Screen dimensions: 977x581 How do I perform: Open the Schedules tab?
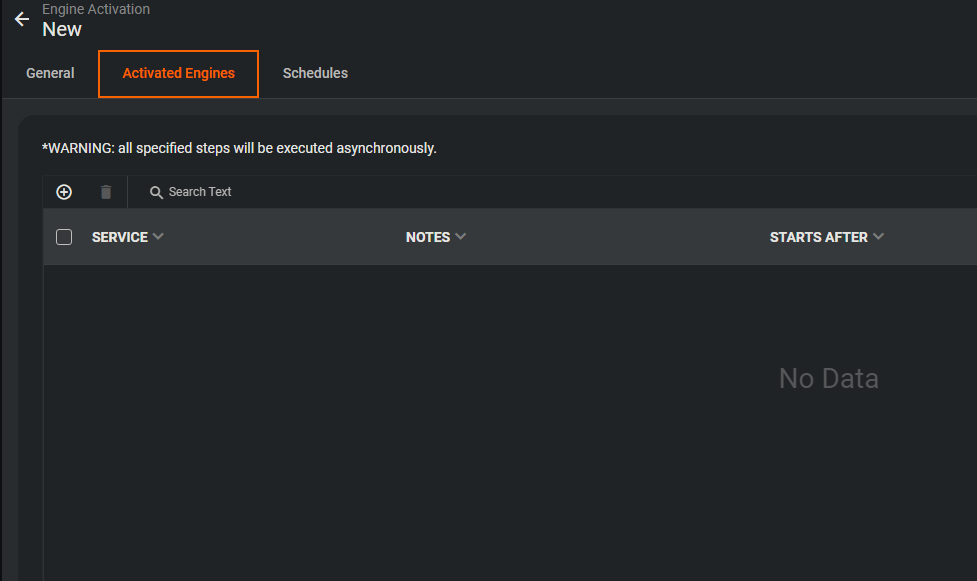pyautogui.click(x=315, y=73)
